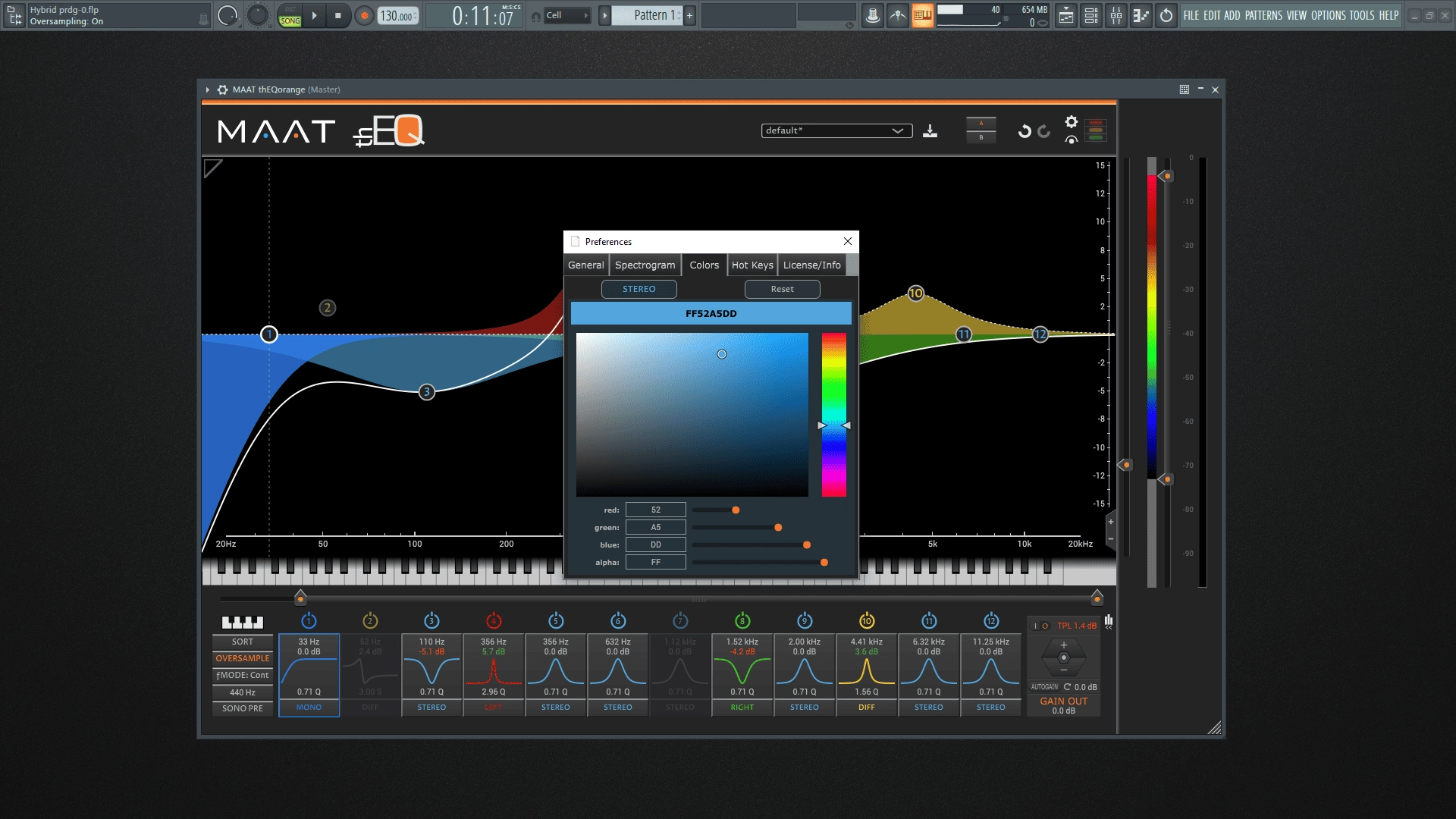Viewport: 1456px width, 819px height.
Task: Open the Hot Keys tab
Action: point(752,265)
